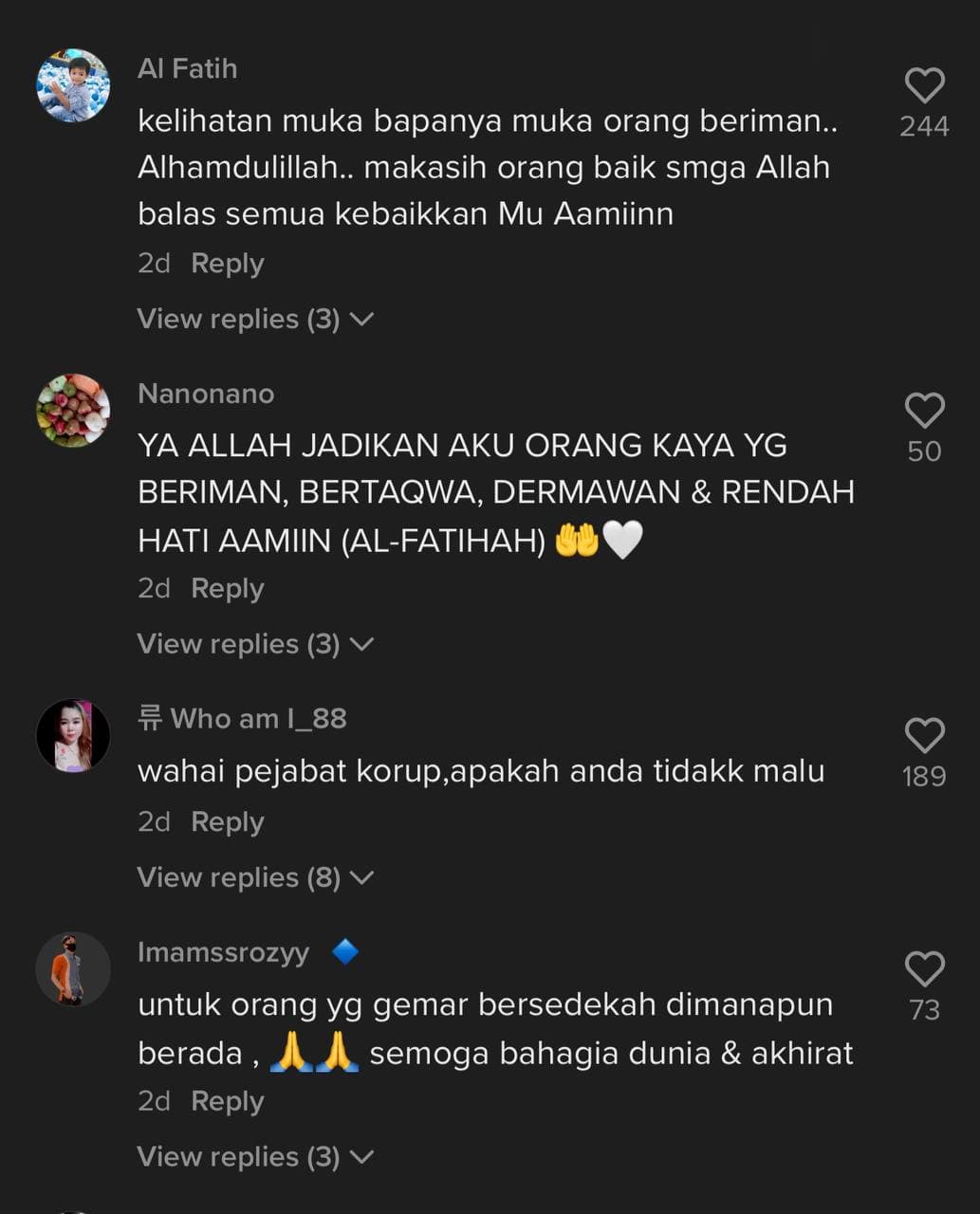Expand 8 replies under corrupt officials comment
The width and height of the screenshot is (980, 1214).
[255, 877]
